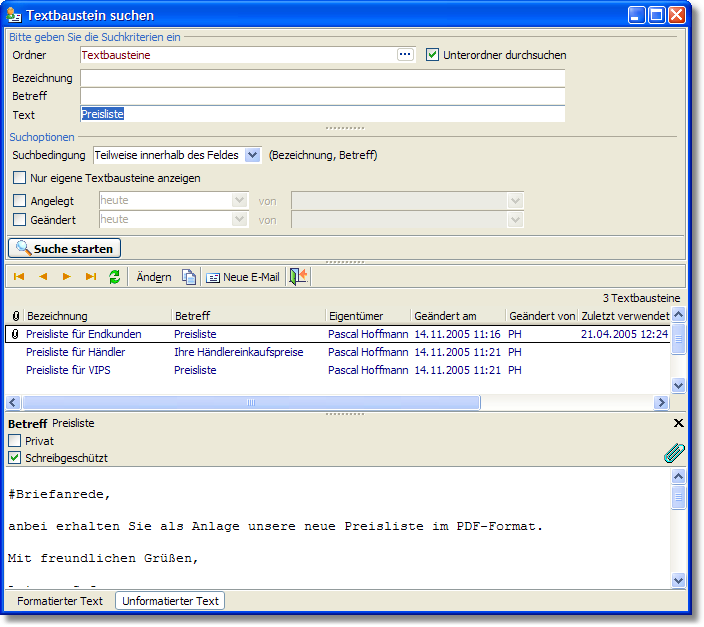Click the exit door icon in toolbar
Screen dimensions: 704x627
point(298,277)
